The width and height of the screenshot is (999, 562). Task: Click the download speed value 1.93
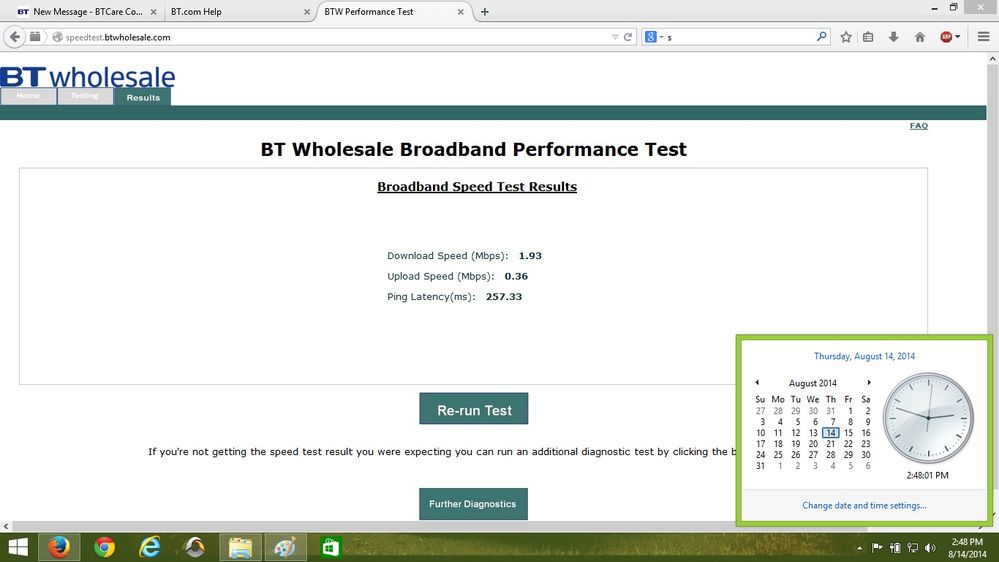coord(530,256)
